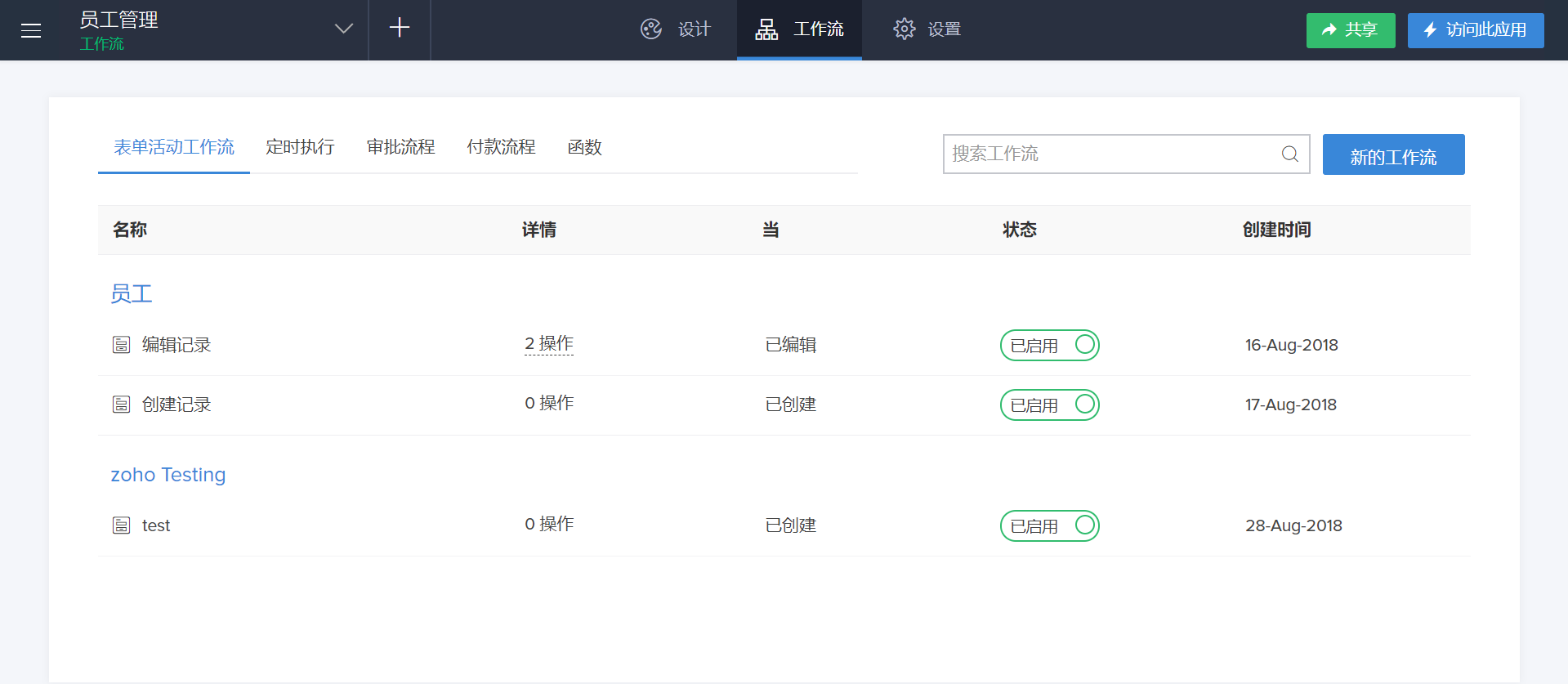The height and width of the screenshot is (684, 1568).
Task: View the 2 操作 details link
Action: tap(549, 344)
